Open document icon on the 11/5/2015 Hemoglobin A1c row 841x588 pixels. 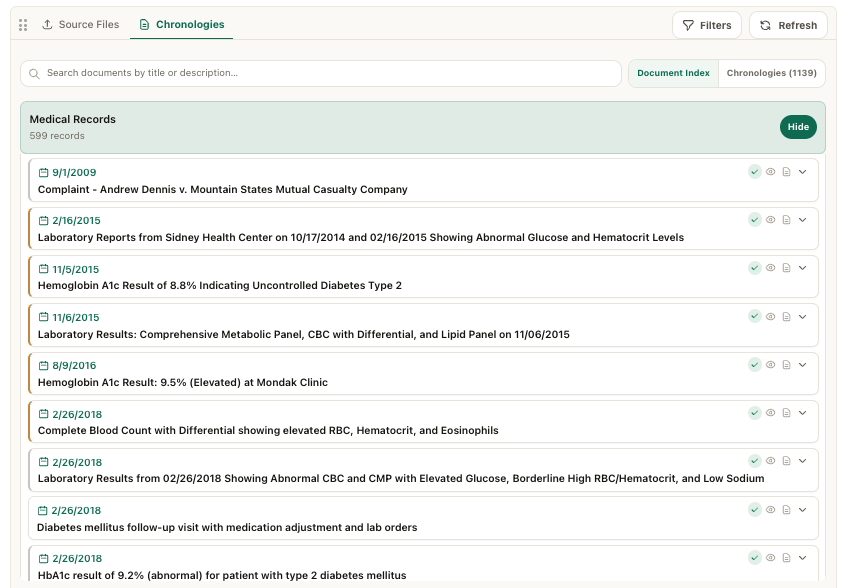(x=786, y=268)
